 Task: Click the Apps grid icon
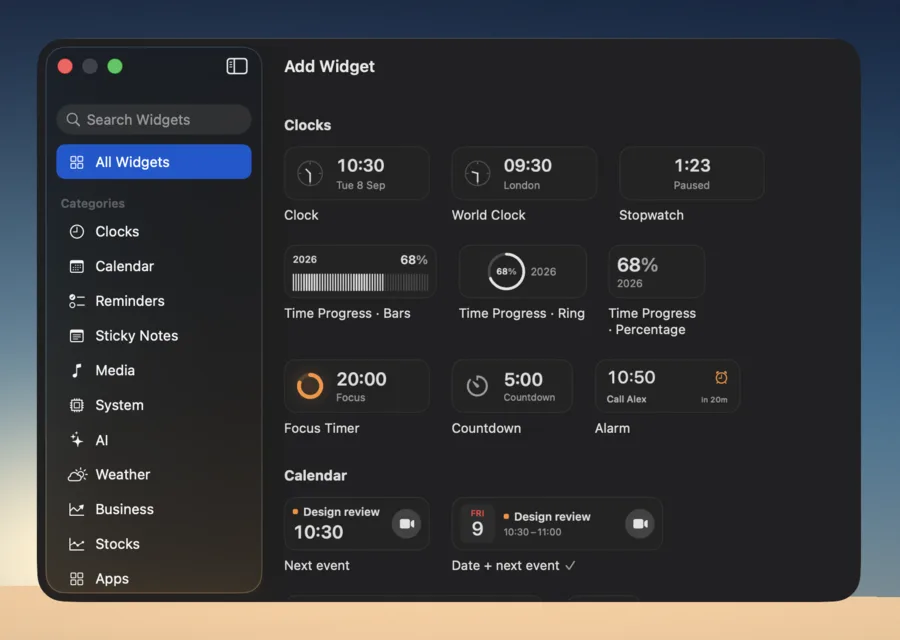coord(76,579)
